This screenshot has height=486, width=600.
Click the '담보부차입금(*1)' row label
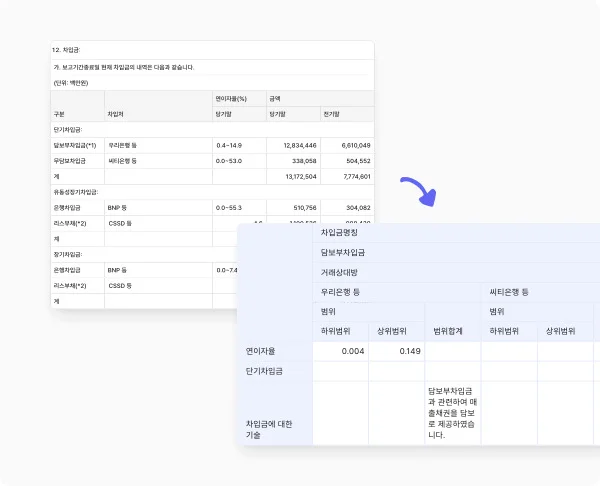click(x=76, y=145)
